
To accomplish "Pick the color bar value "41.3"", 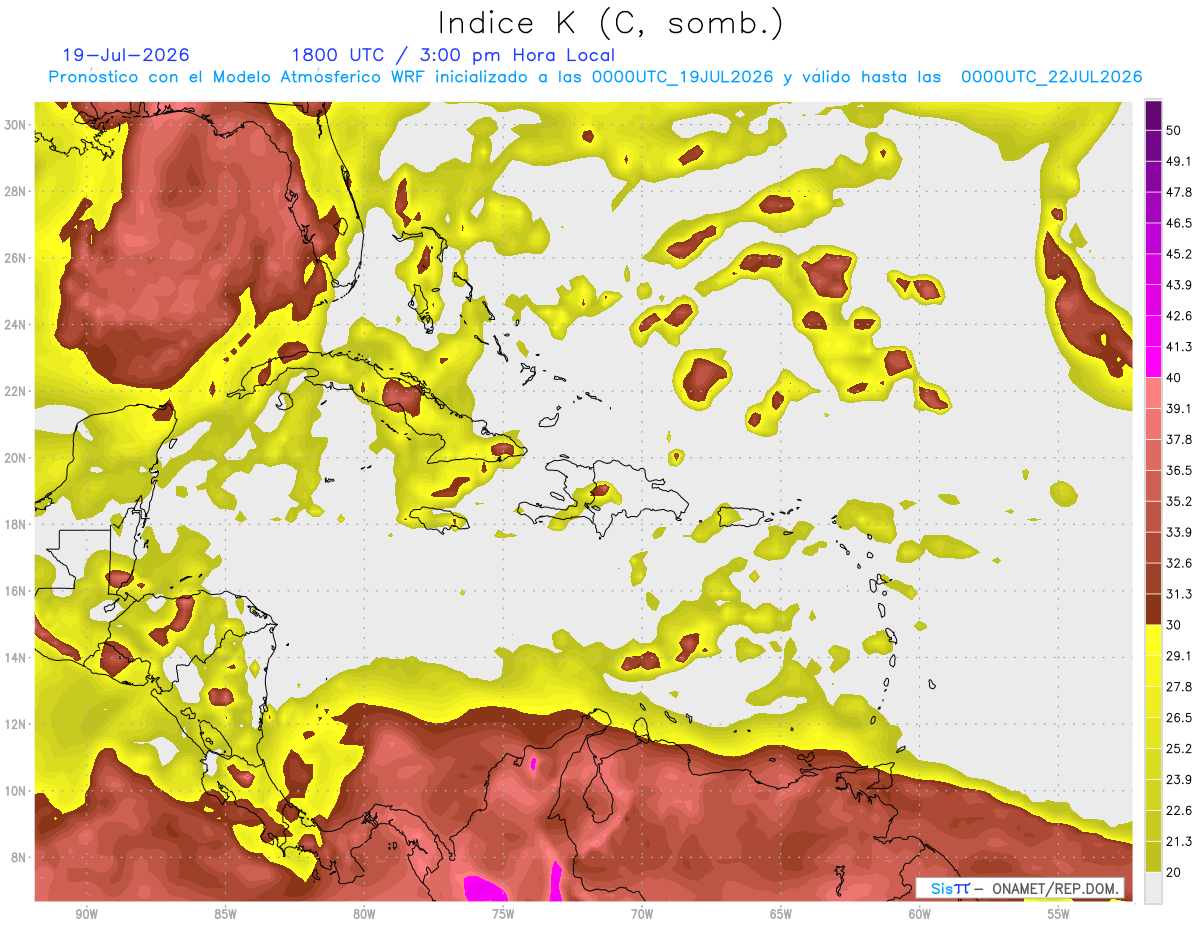I will [1178, 347].
